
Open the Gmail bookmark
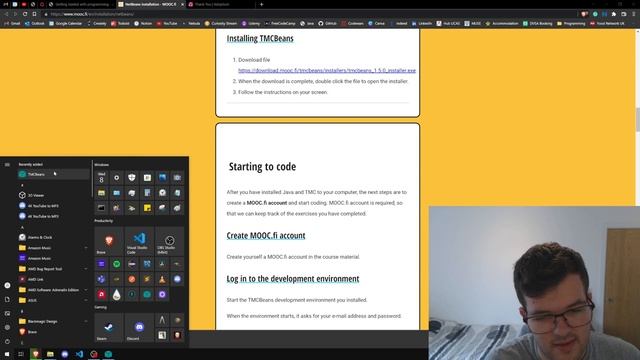[x=12, y=24]
